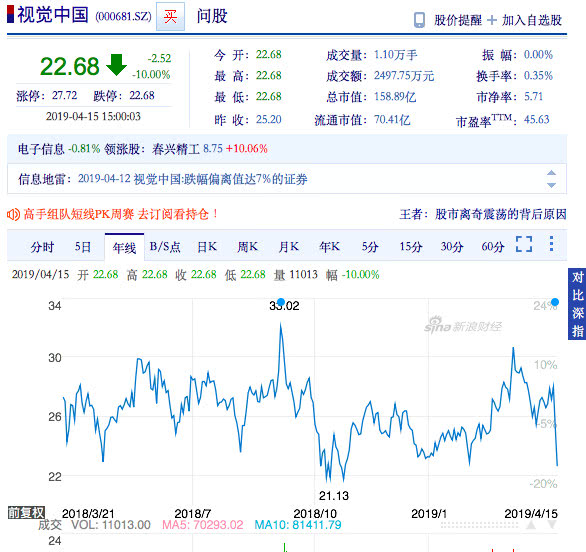
Task: Switch to 30分 chart tab
Action: pyautogui.click(x=452, y=247)
